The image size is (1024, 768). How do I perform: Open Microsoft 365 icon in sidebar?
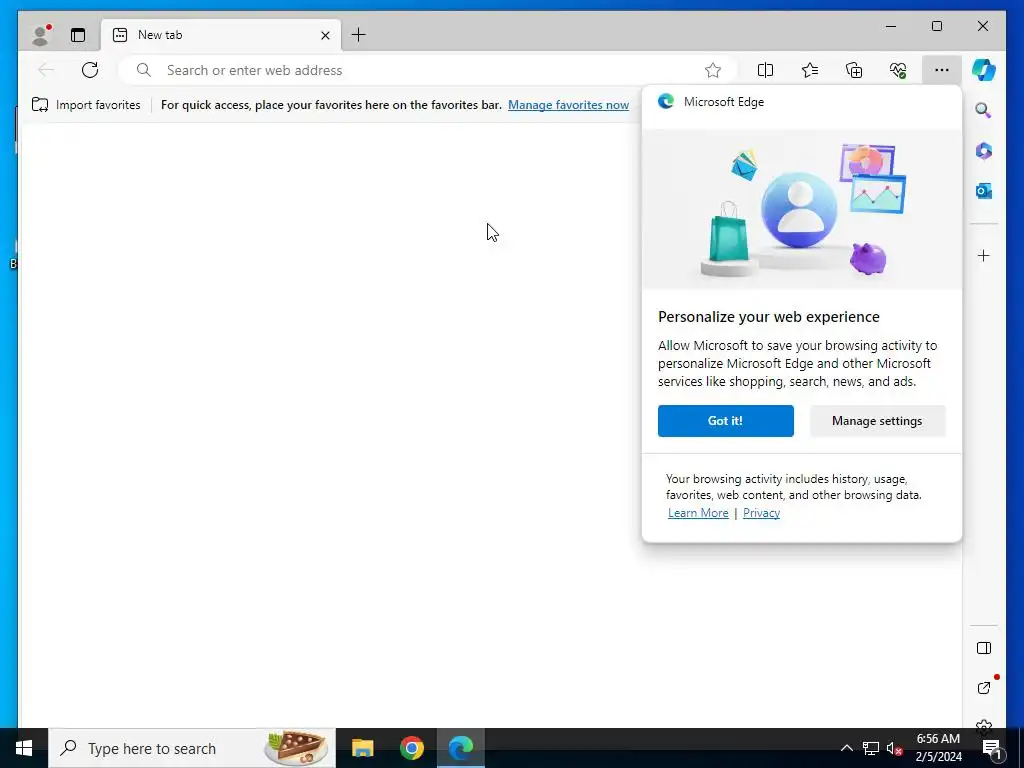pos(984,151)
